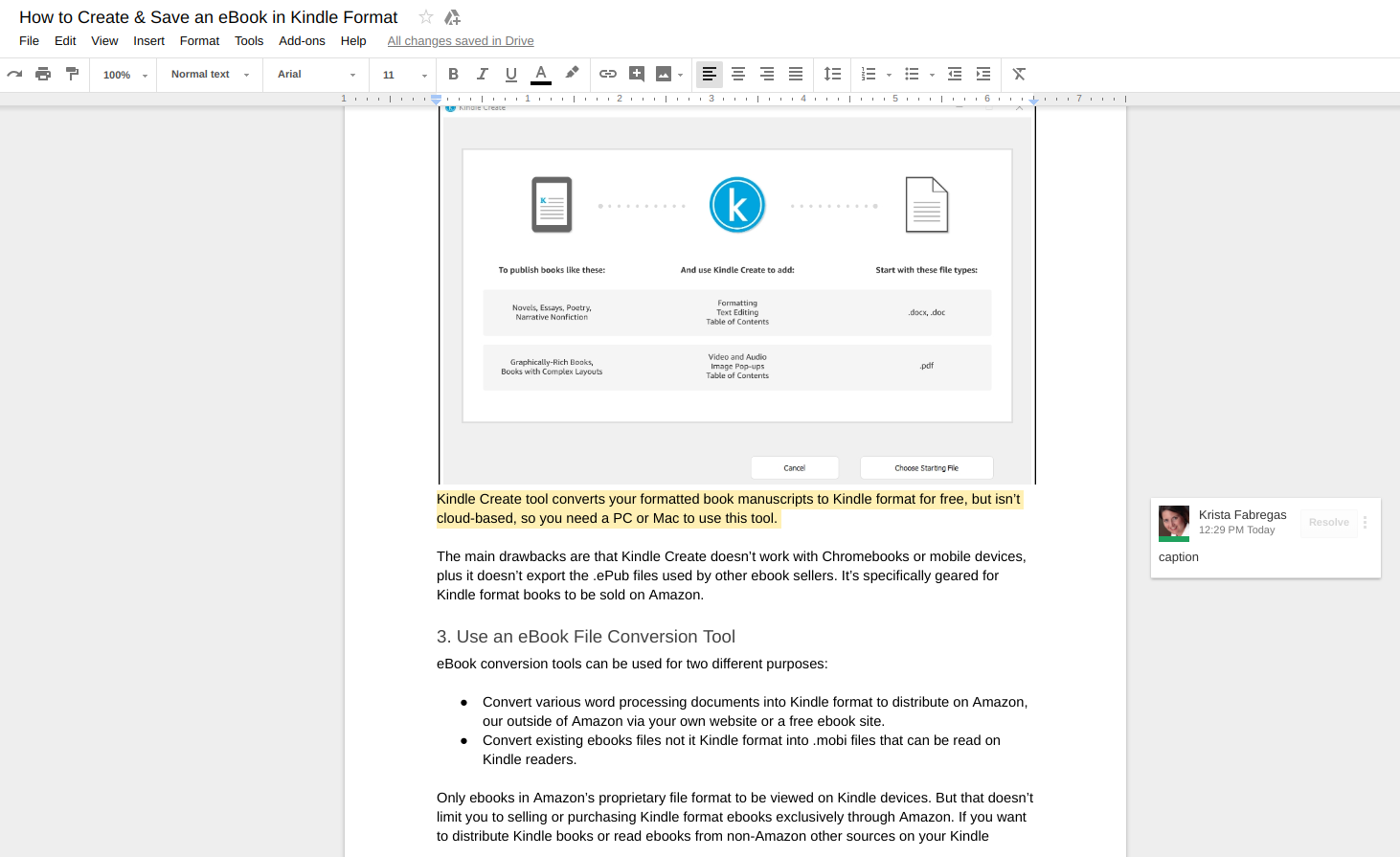This screenshot has height=857, width=1400.
Task: Select the Print icon
Action: 43,74
